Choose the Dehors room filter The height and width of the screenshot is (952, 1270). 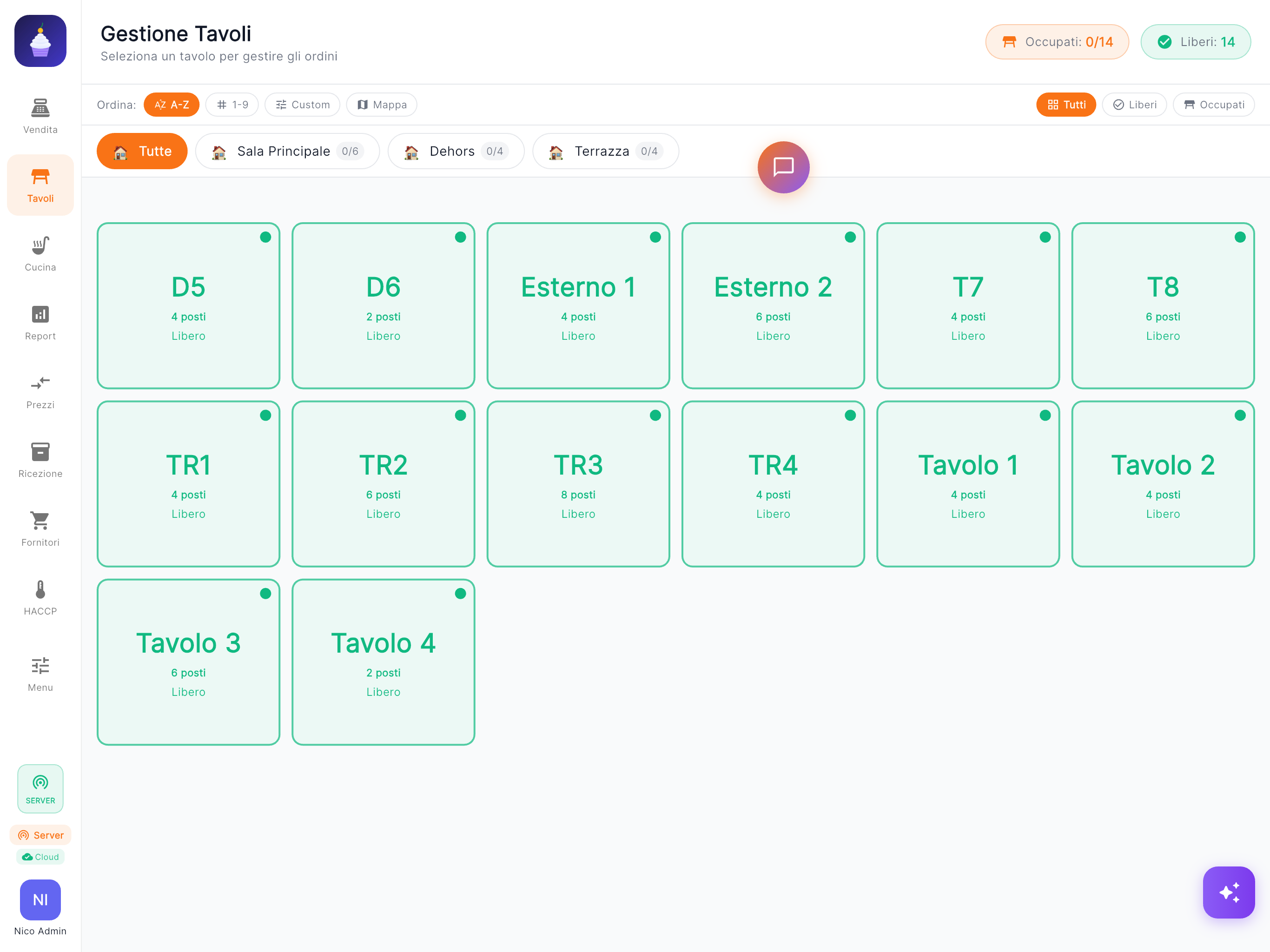click(x=456, y=151)
